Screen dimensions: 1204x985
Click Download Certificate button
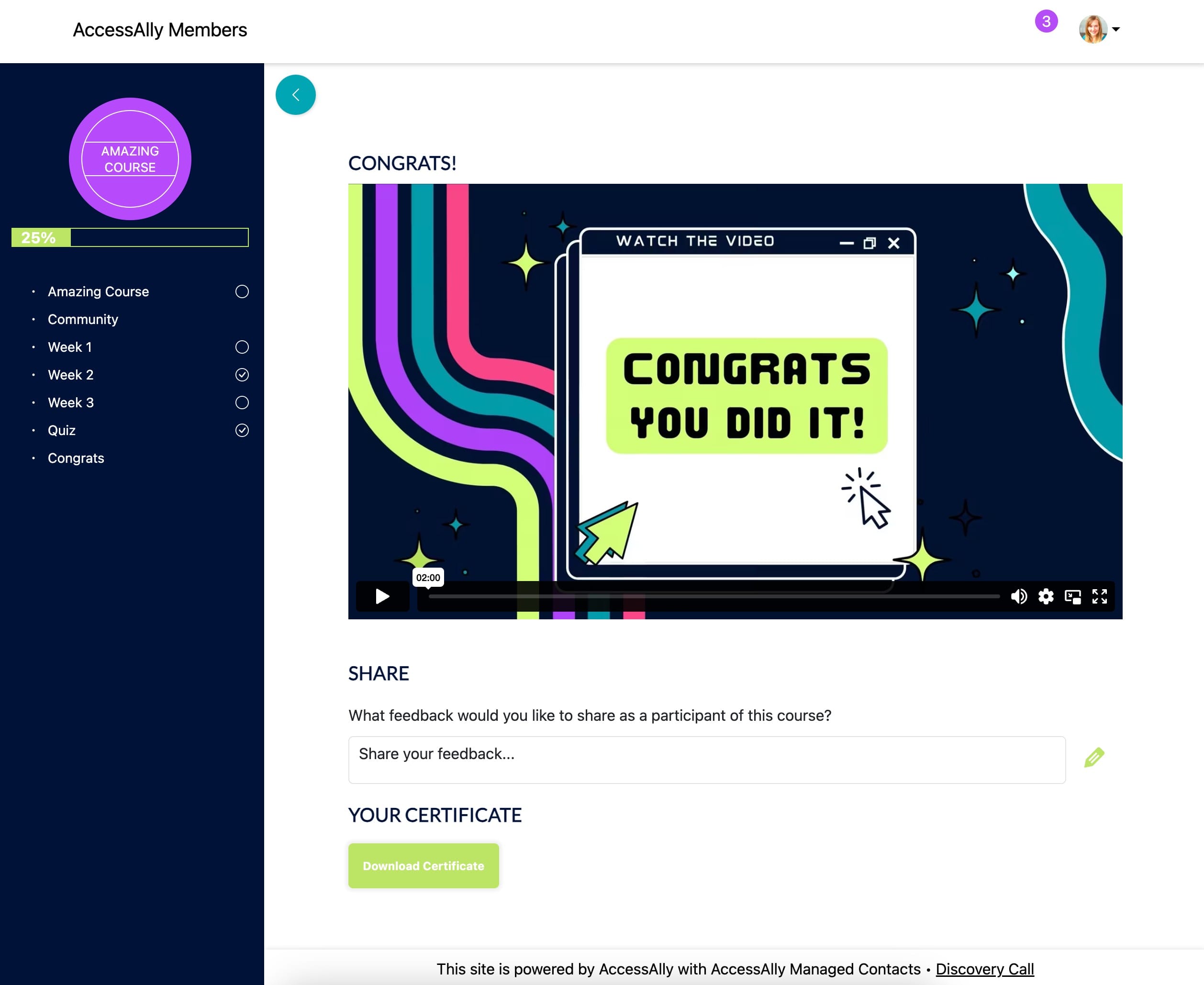point(423,865)
